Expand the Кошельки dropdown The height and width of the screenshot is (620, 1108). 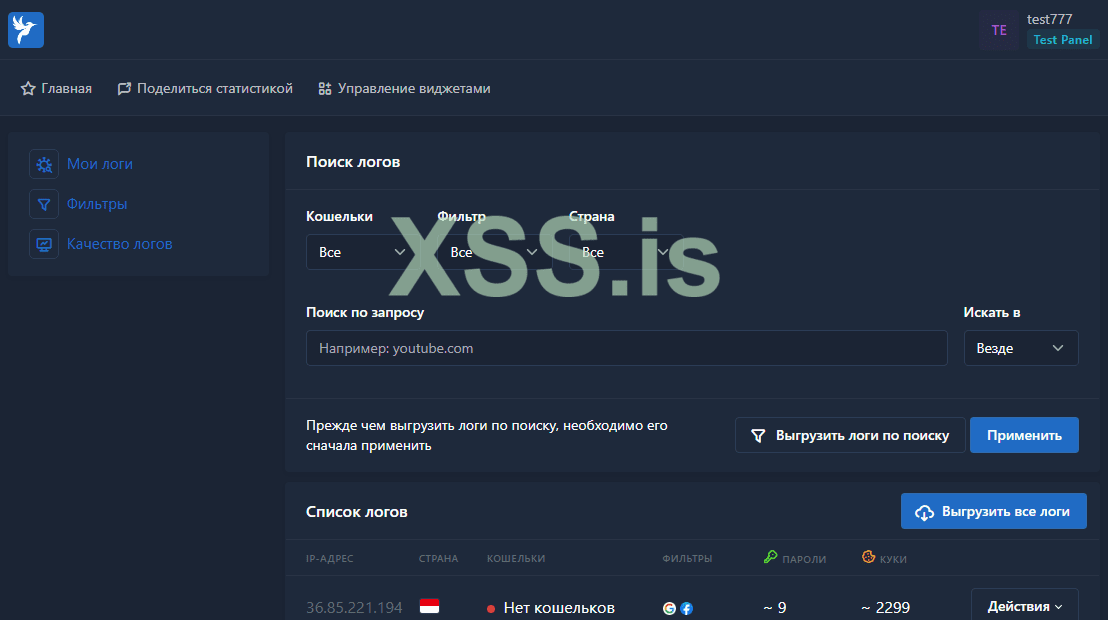click(363, 252)
